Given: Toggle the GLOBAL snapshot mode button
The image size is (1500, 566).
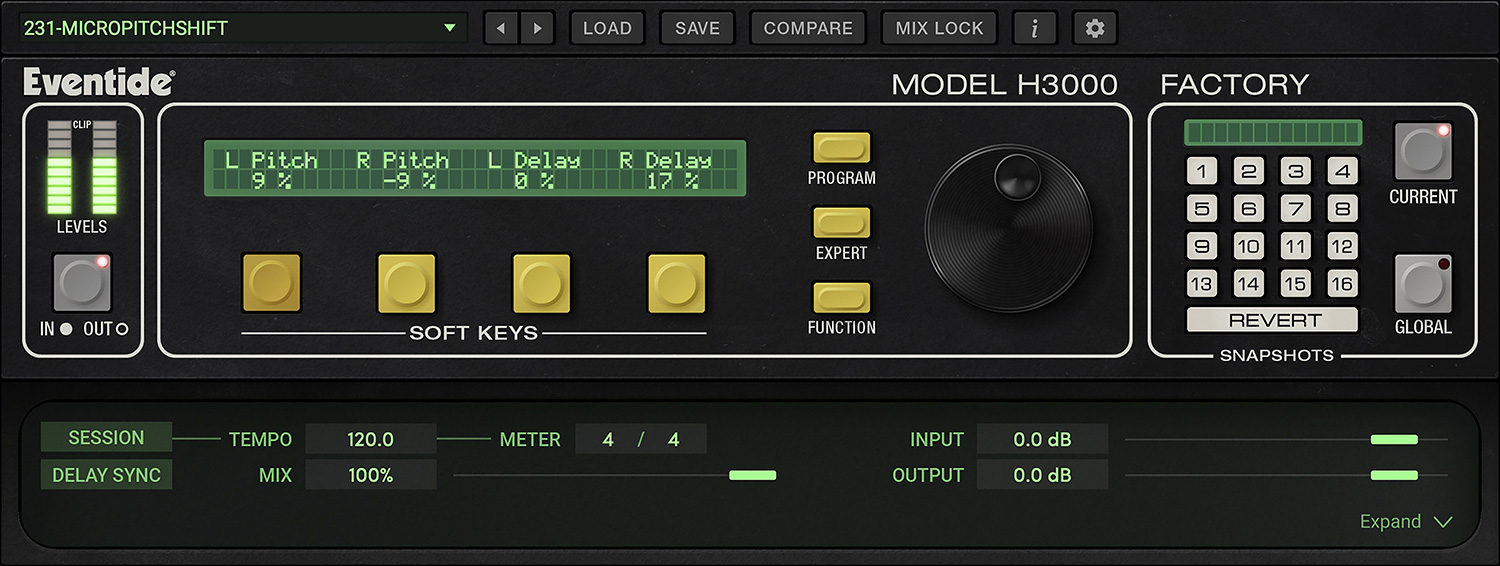Looking at the screenshot, I should point(1422,283).
